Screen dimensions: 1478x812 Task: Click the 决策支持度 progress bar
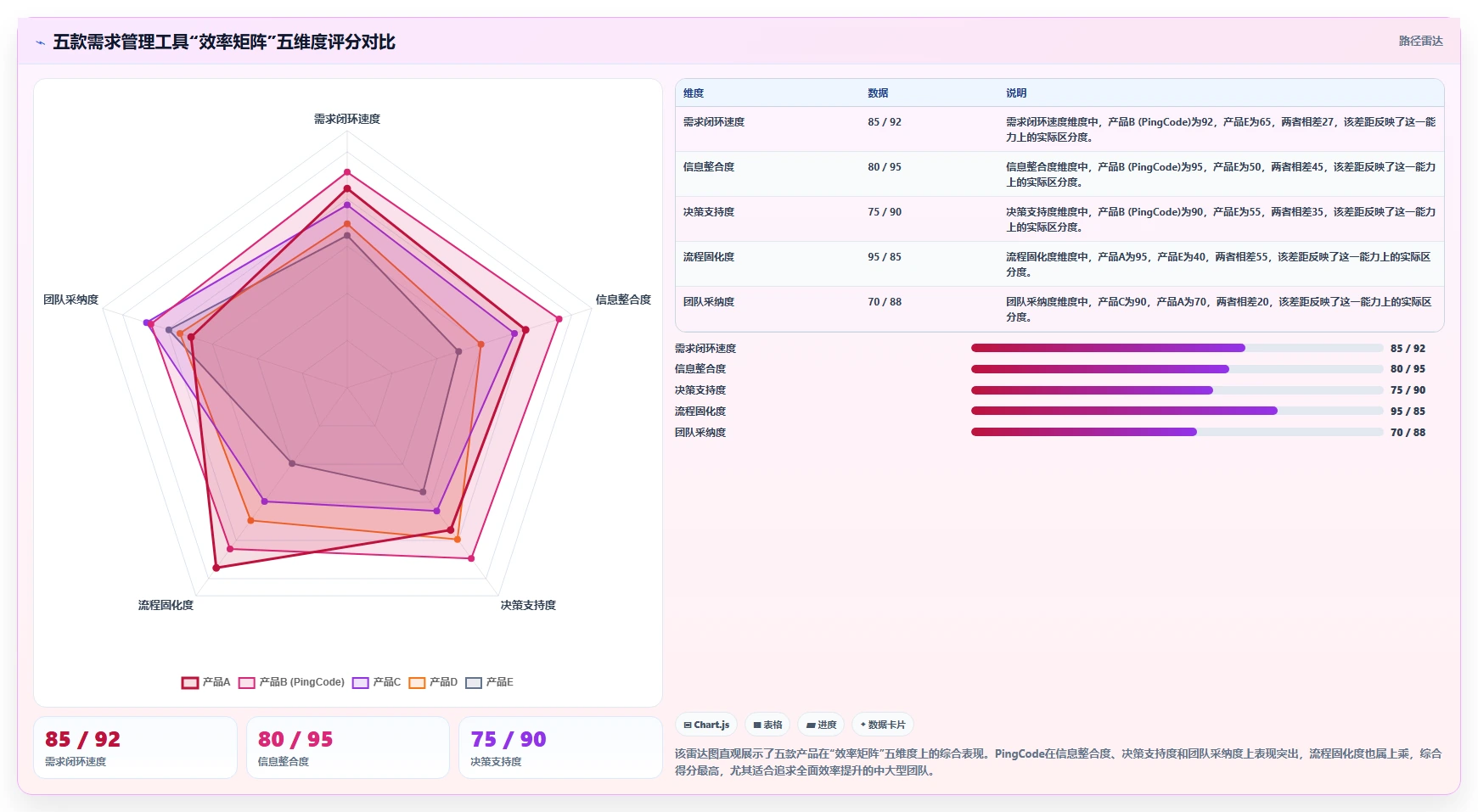pos(1177,390)
